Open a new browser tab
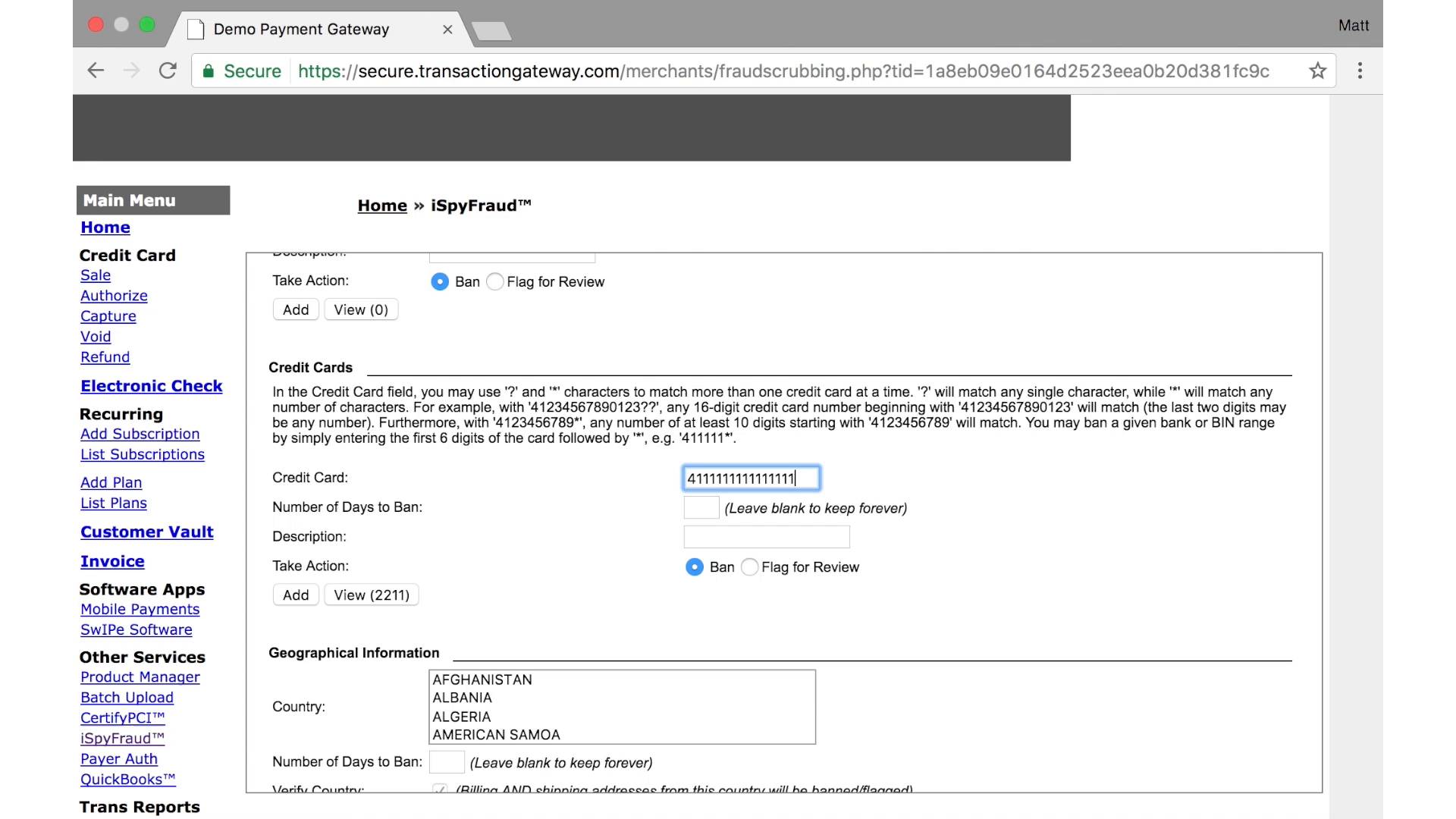The width and height of the screenshot is (1456, 819). [491, 30]
